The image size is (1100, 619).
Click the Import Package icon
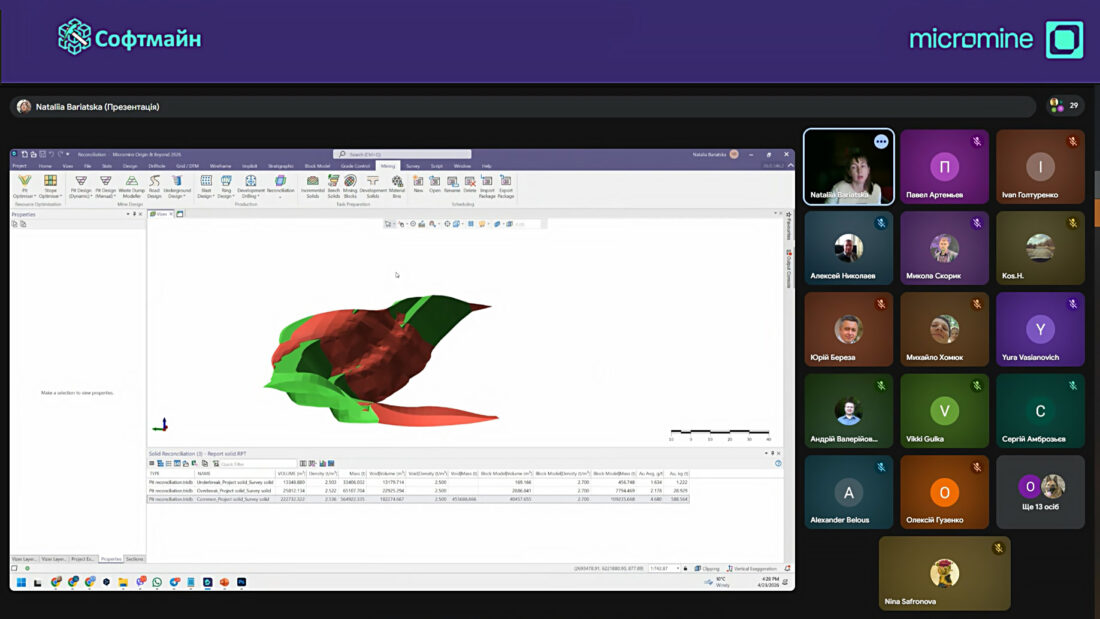[x=487, y=185]
